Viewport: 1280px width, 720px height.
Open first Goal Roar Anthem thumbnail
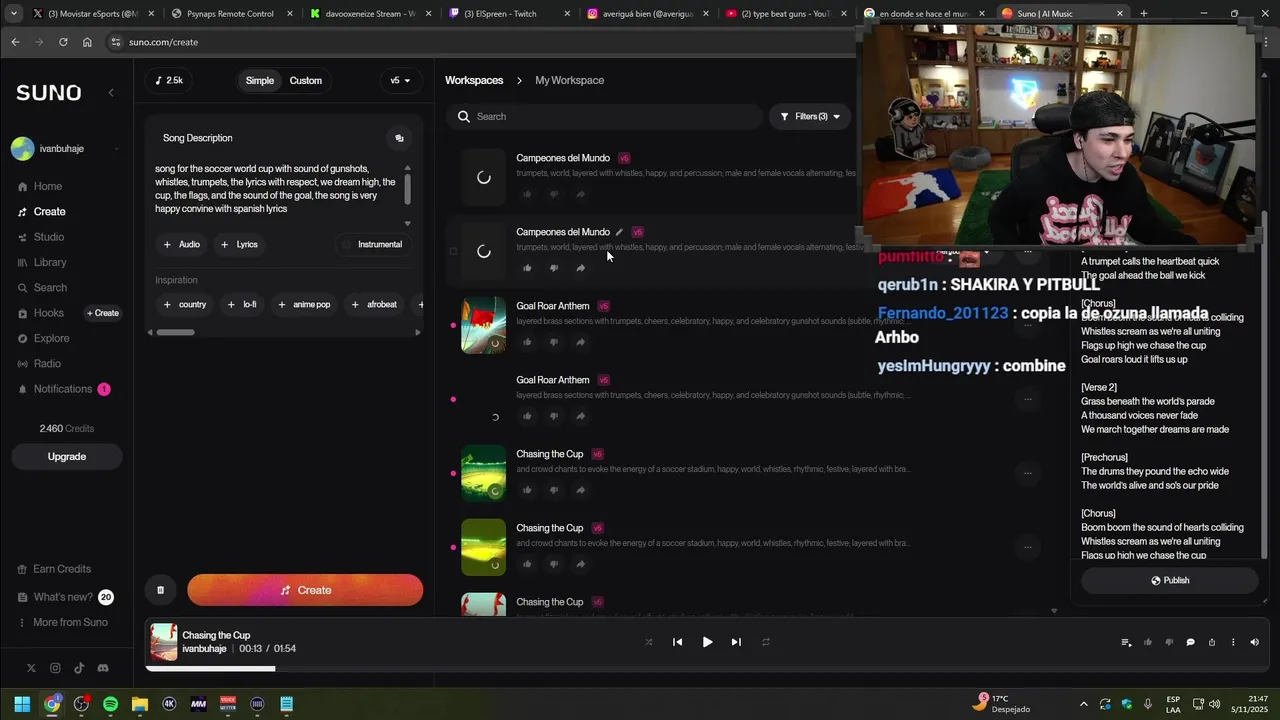483,324
